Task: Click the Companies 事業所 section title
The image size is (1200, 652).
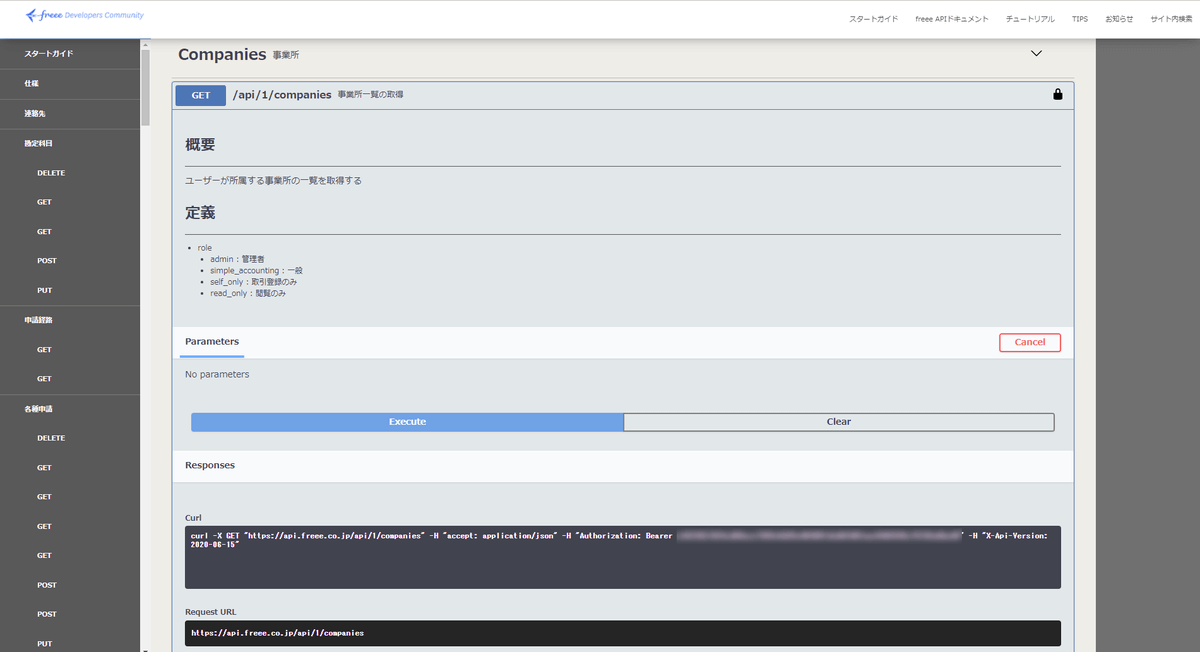Action: click(238, 54)
